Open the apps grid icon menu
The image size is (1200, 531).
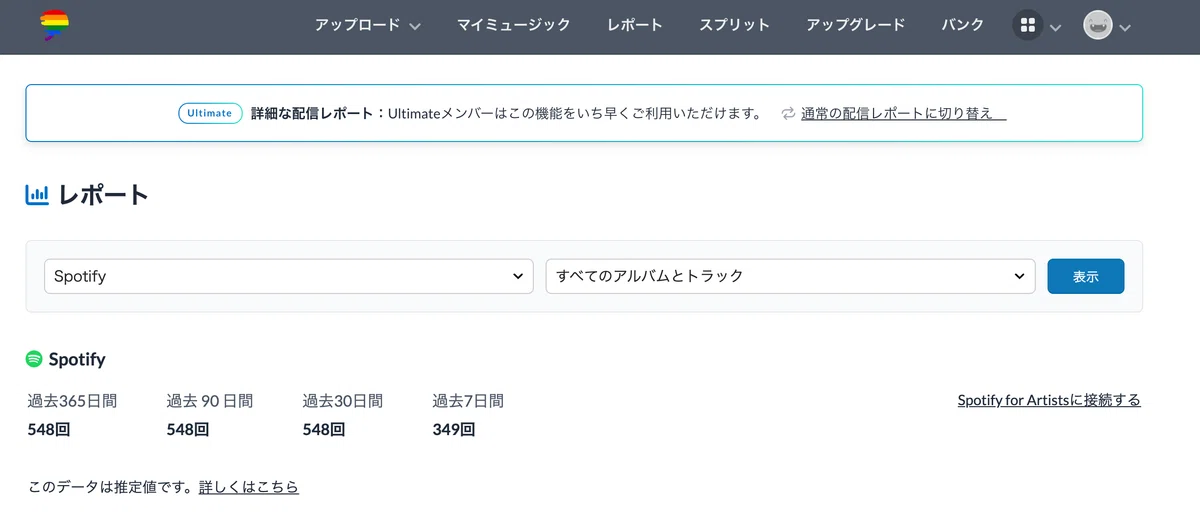tap(1027, 25)
